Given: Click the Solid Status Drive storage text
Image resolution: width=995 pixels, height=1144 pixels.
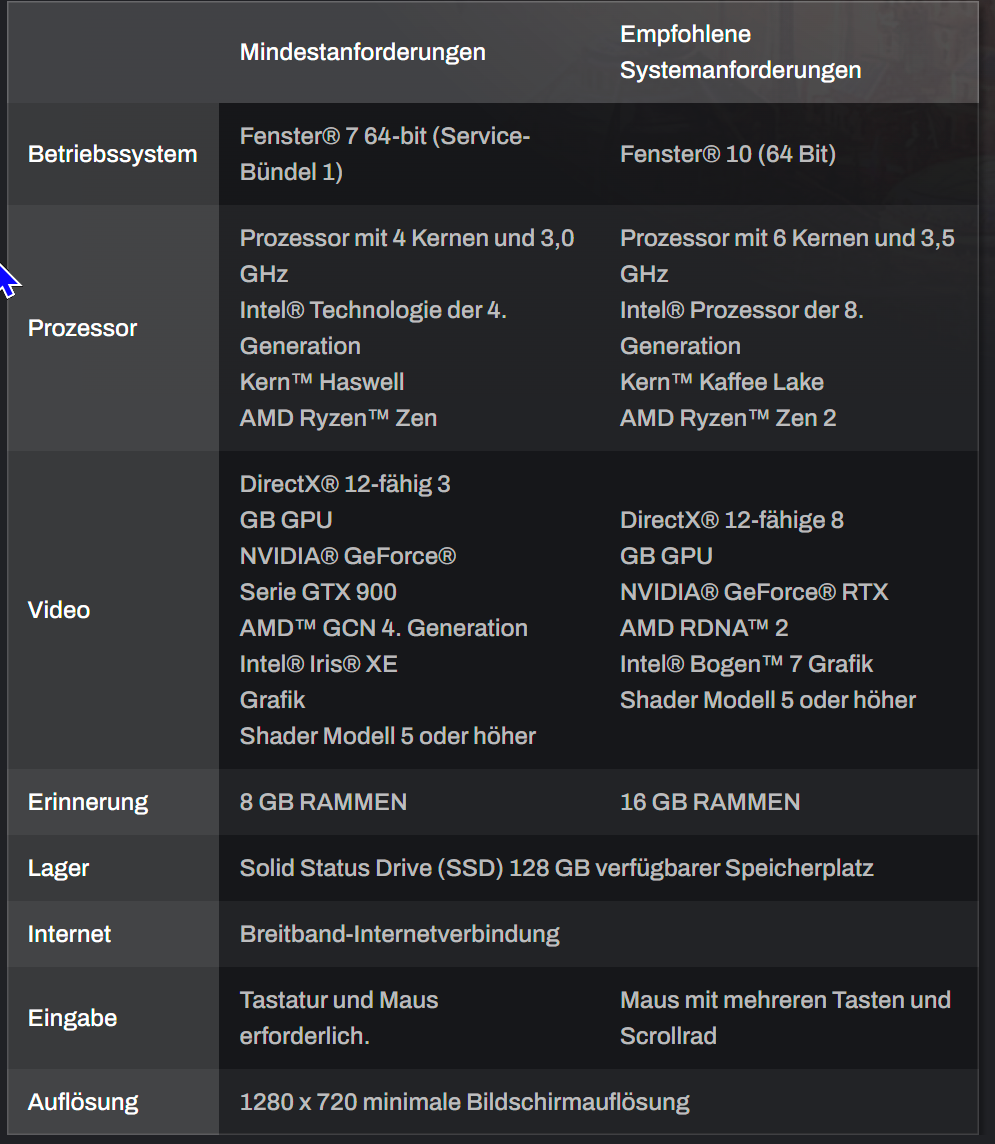Looking at the screenshot, I should pos(557,867).
